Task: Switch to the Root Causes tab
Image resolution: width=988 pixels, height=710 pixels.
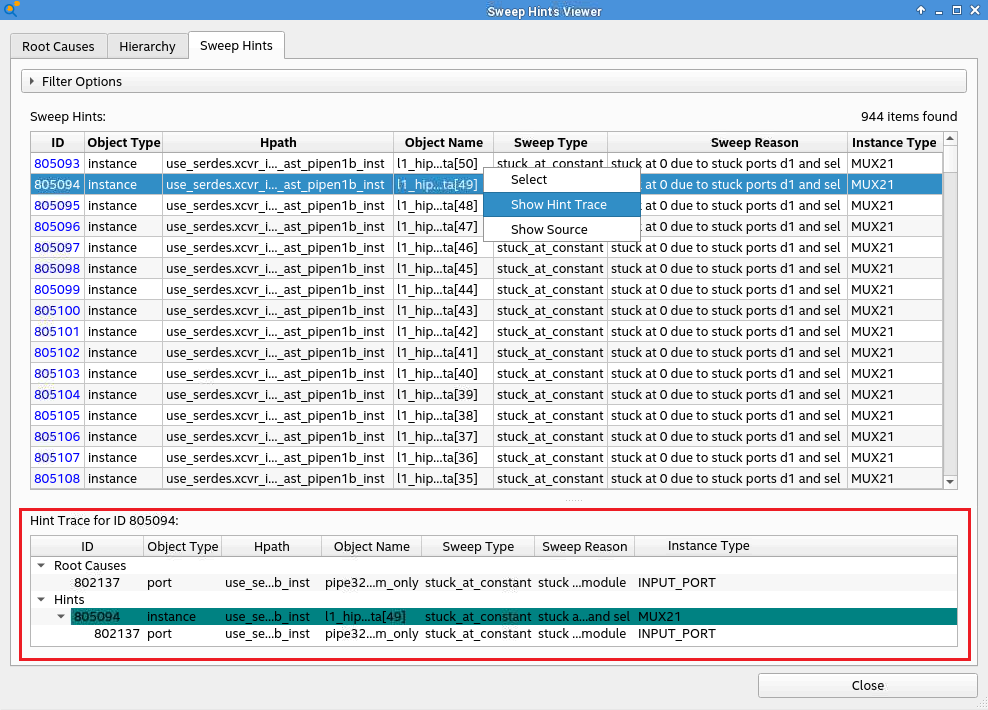Action: click(x=58, y=46)
